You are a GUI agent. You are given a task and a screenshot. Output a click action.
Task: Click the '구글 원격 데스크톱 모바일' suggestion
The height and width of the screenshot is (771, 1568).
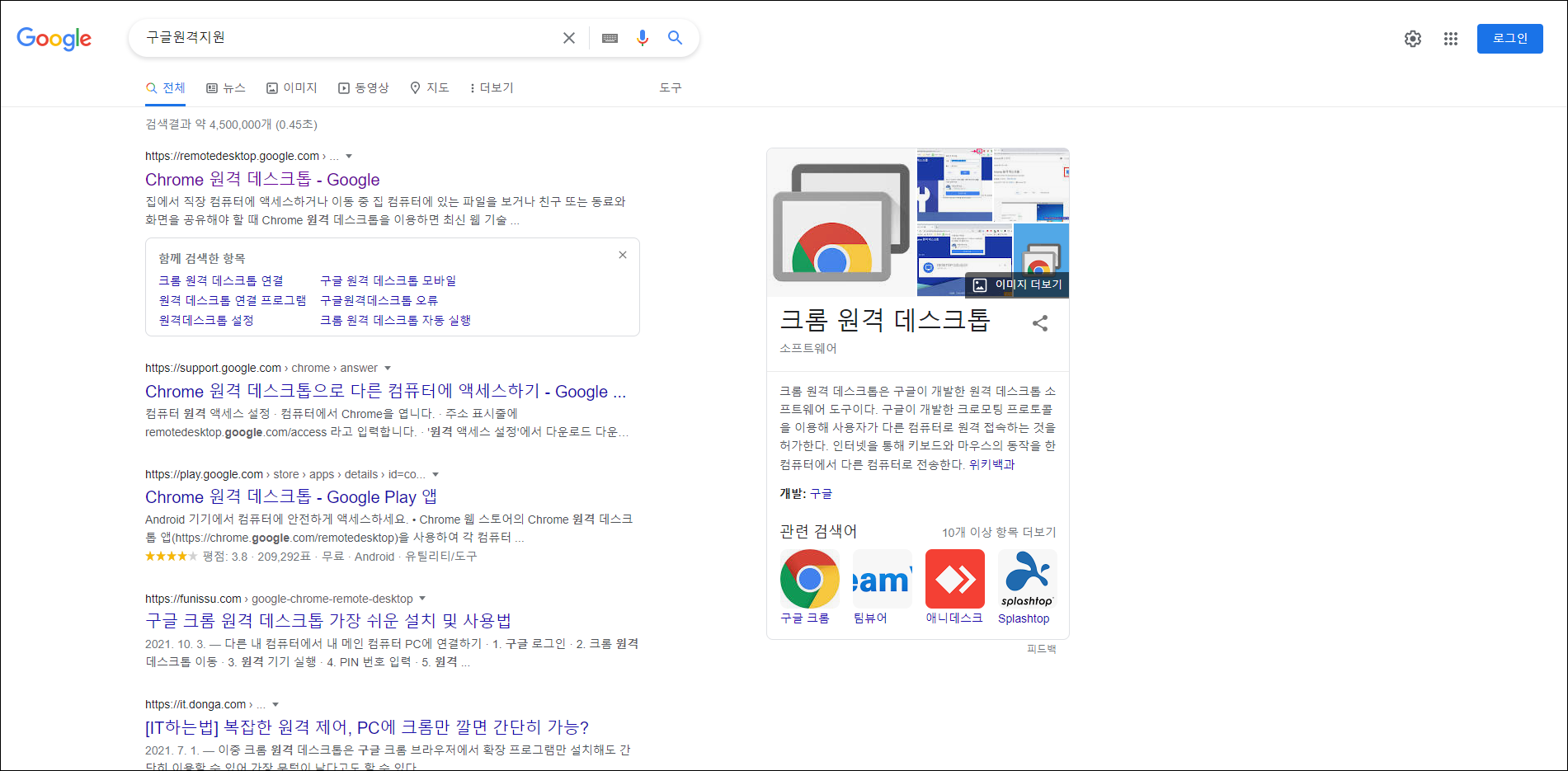pos(388,281)
